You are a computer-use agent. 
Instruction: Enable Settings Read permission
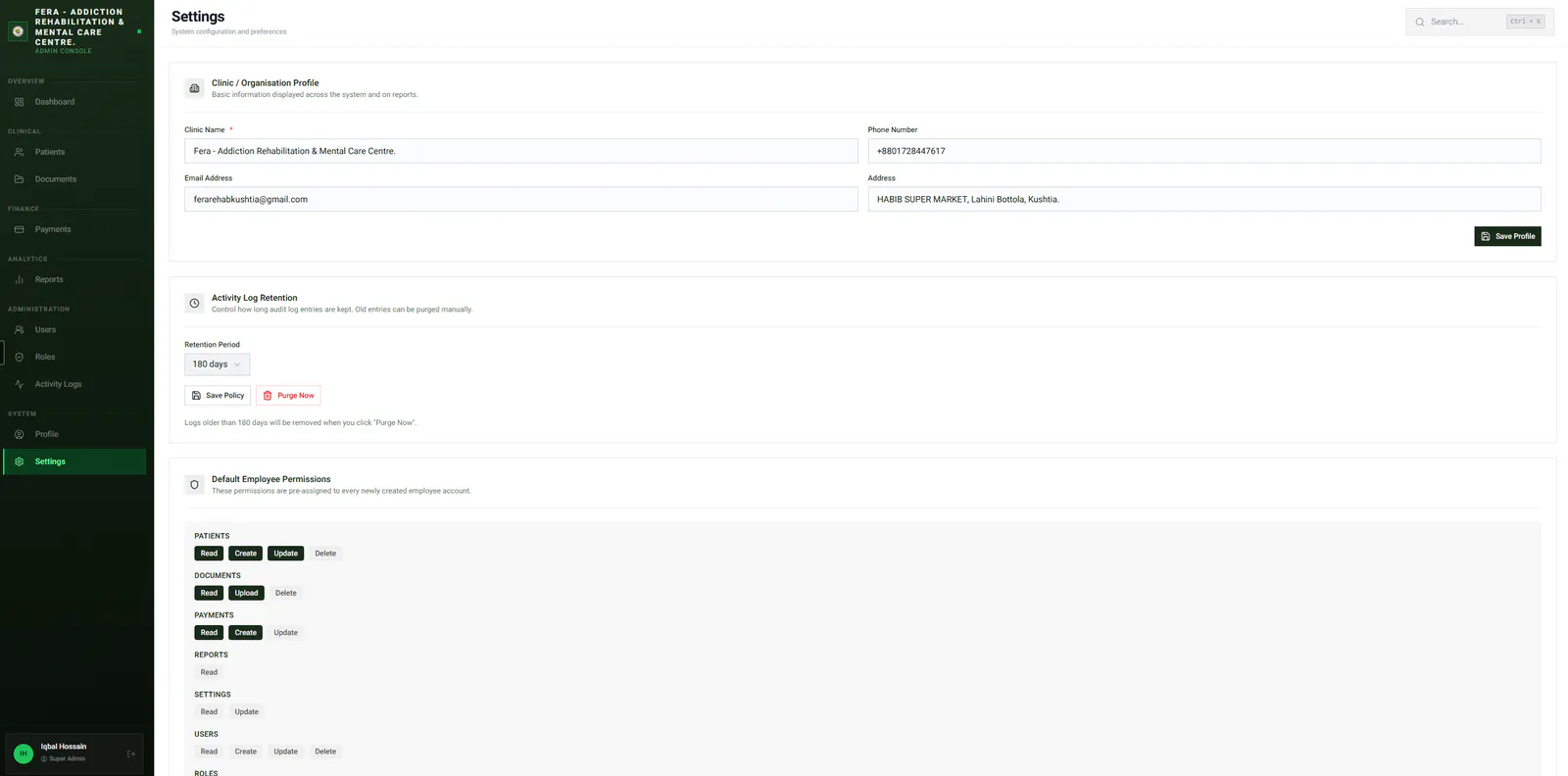(x=209, y=712)
